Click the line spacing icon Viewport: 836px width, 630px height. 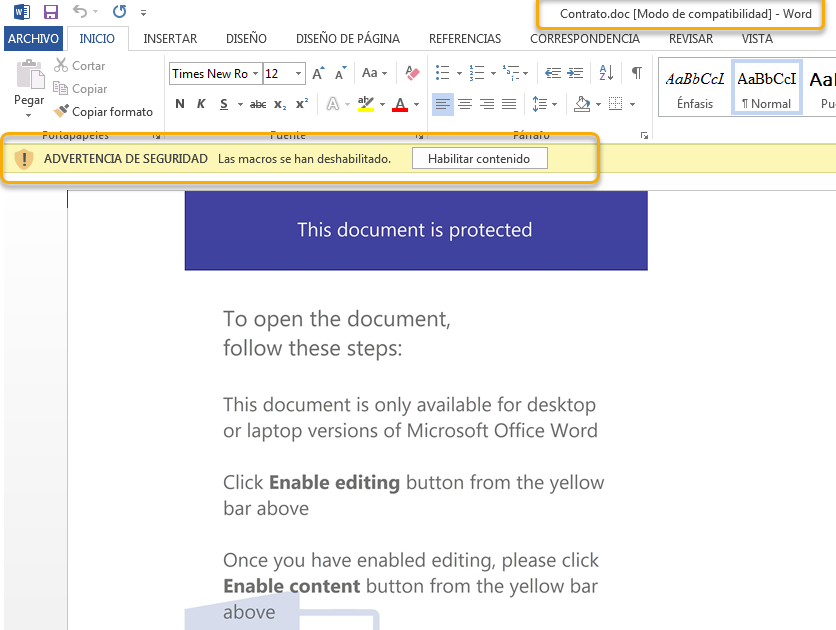(540, 104)
